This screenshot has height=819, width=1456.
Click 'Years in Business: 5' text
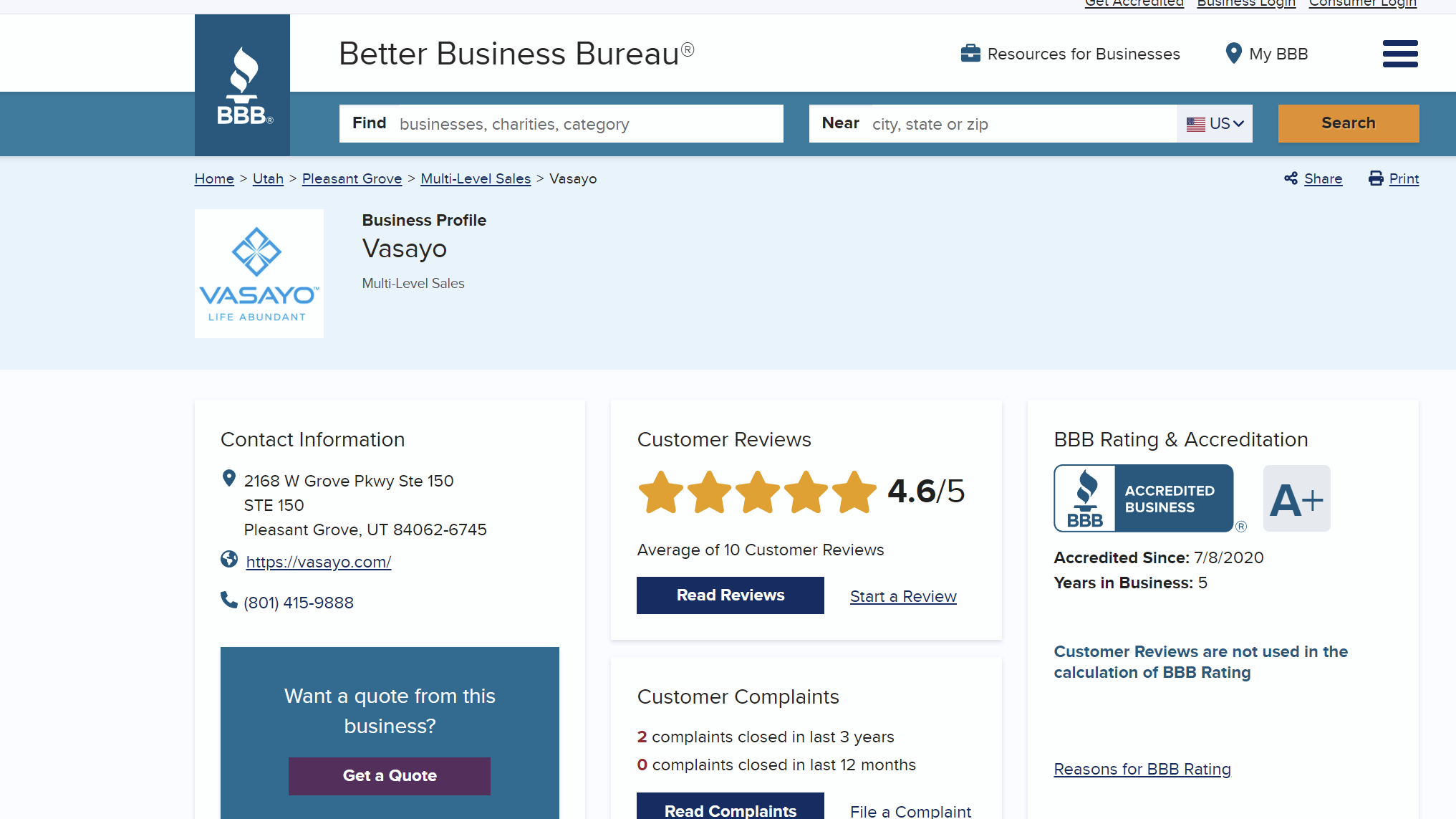click(1130, 583)
